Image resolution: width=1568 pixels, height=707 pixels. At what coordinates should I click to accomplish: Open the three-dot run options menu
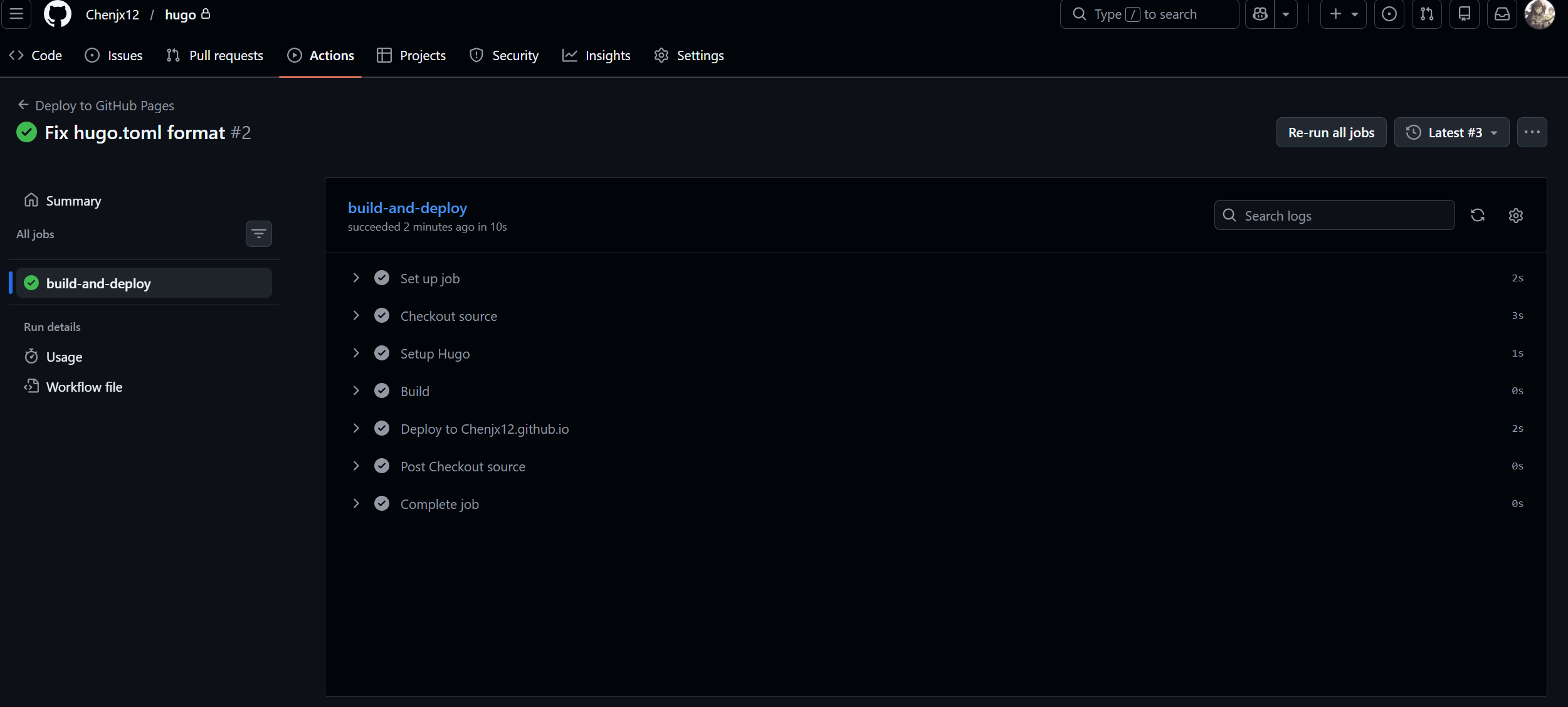1532,132
